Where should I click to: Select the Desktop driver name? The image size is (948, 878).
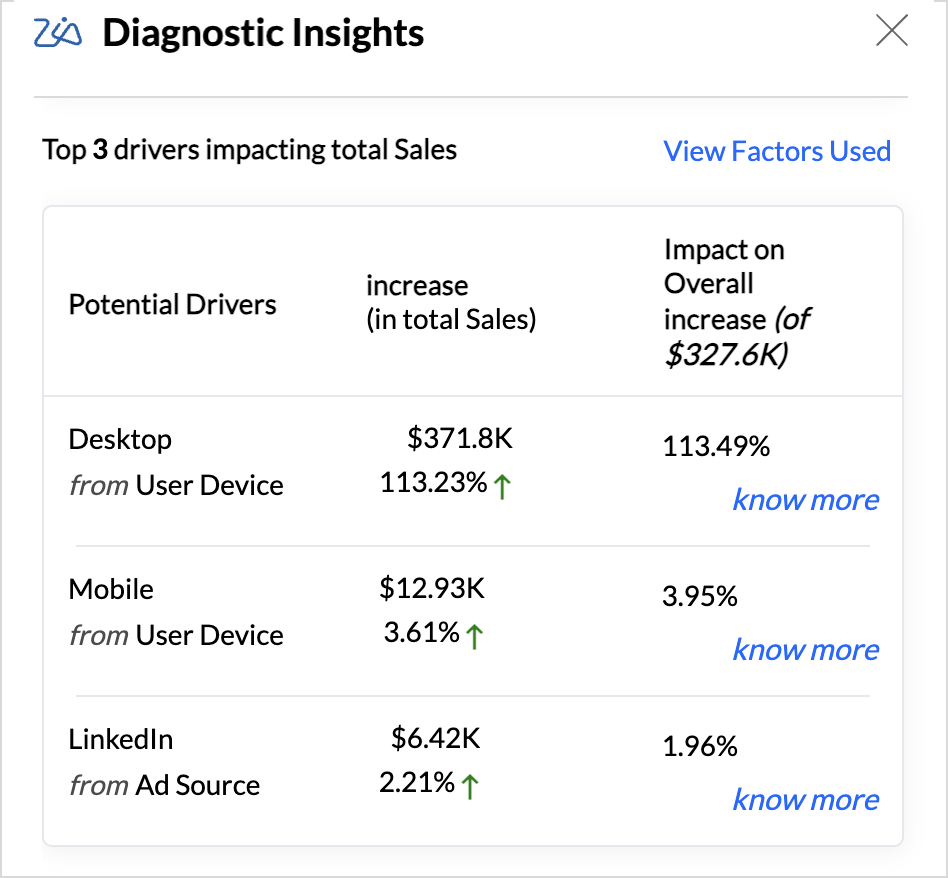120,439
